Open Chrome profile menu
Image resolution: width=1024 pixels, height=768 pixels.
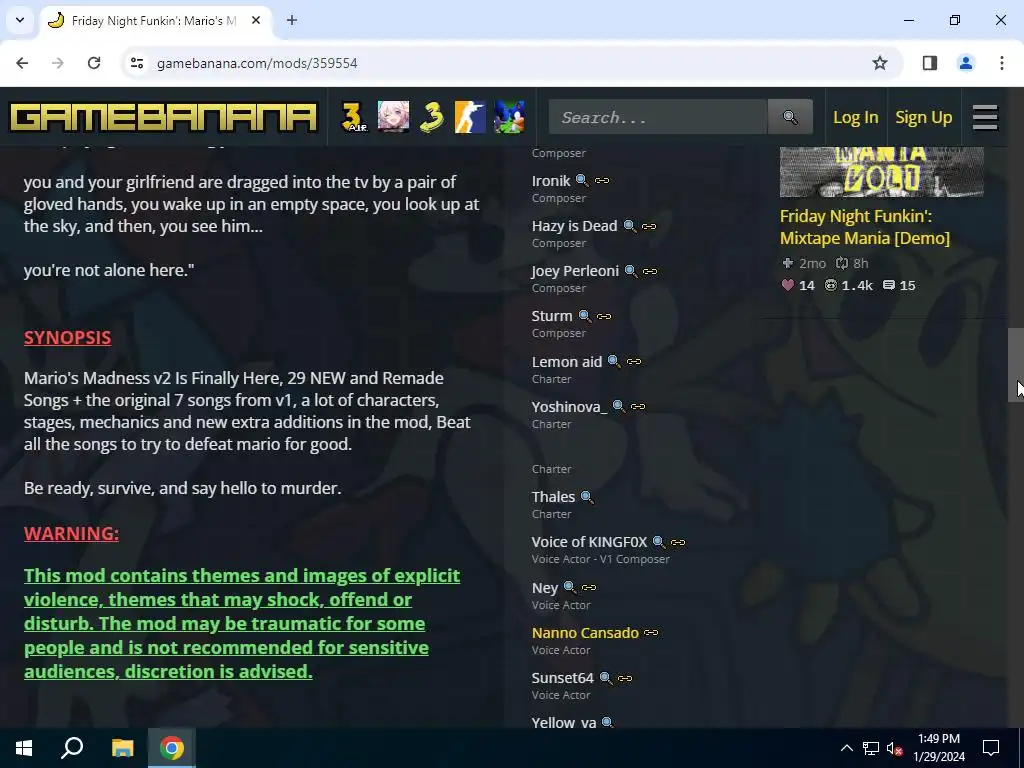point(966,63)
